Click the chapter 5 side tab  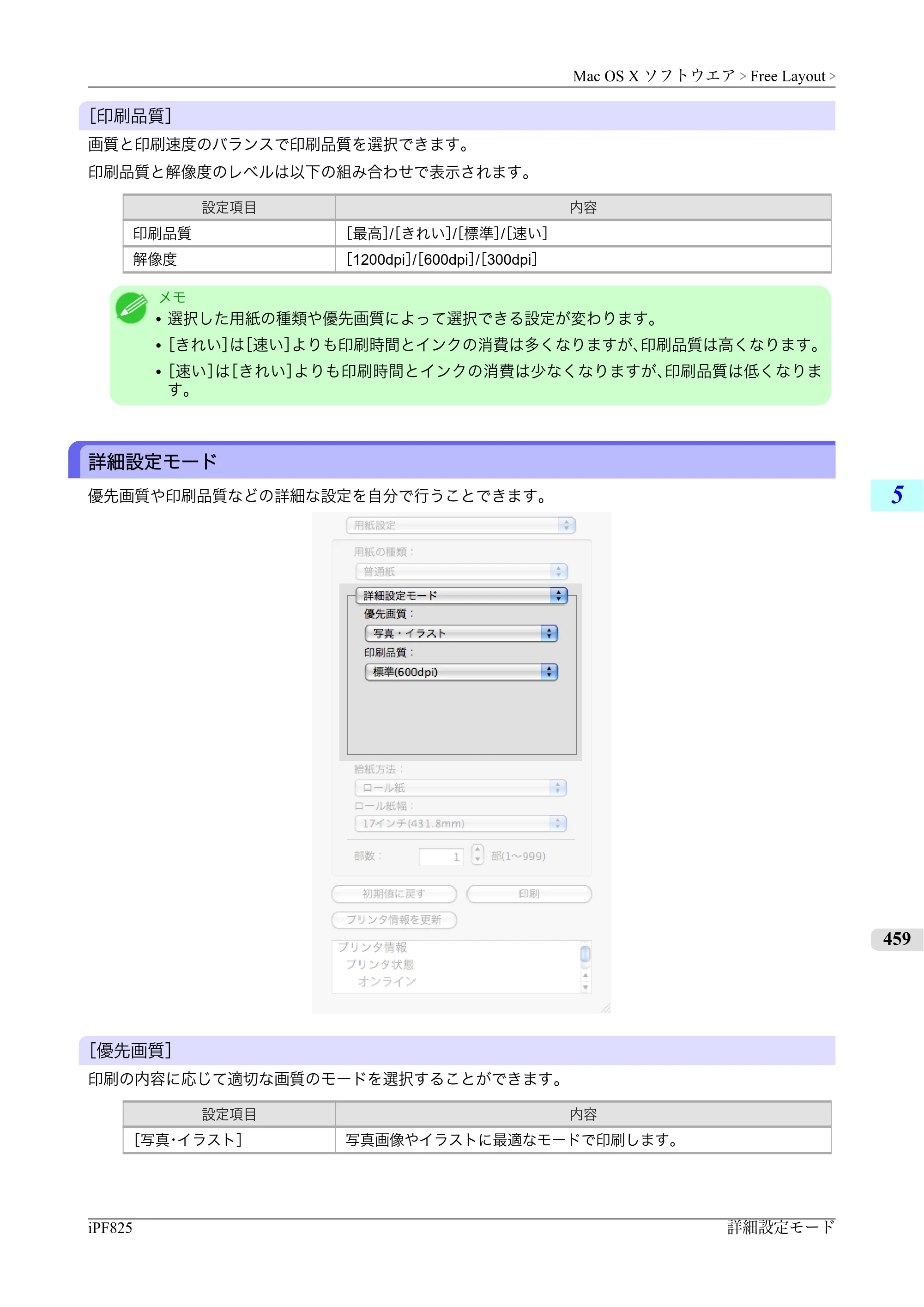point(897,495)
